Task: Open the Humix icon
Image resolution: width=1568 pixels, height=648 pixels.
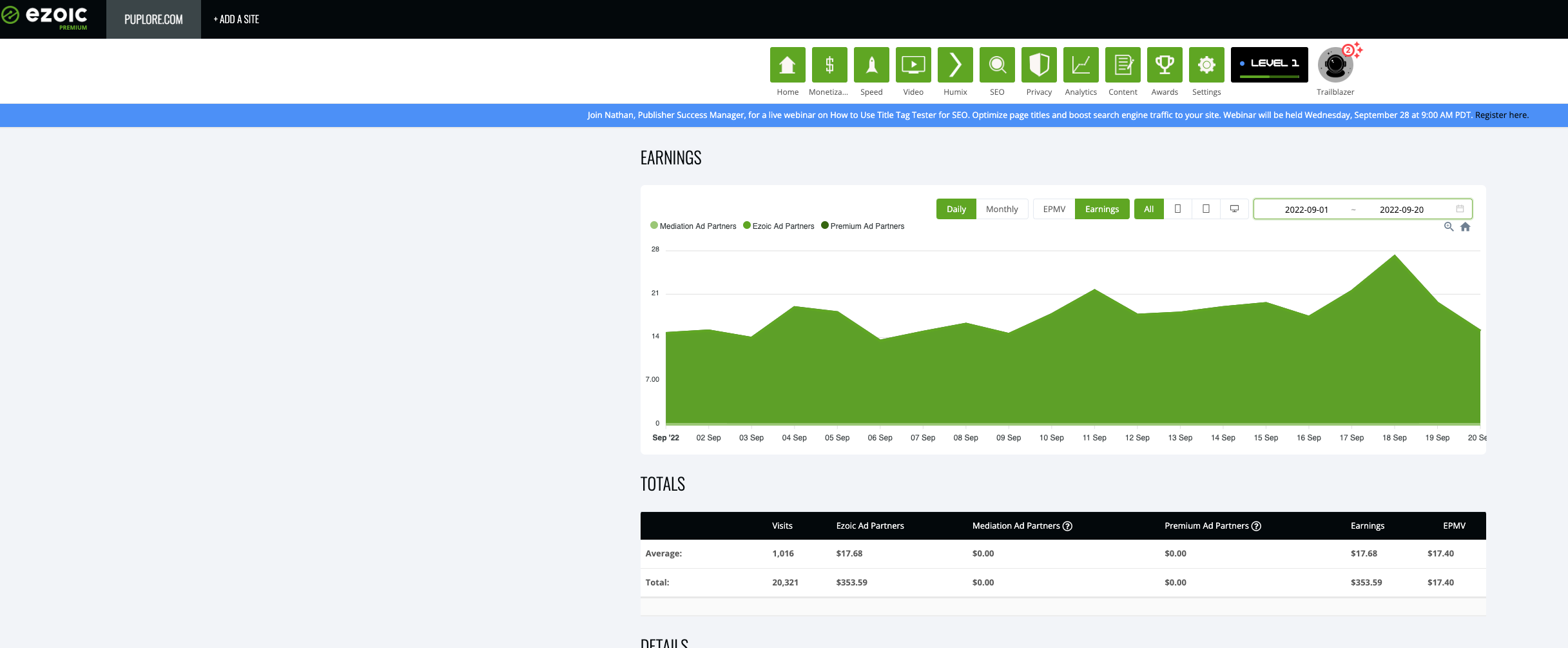Action: pyautogui.click(x=955, y=64)
